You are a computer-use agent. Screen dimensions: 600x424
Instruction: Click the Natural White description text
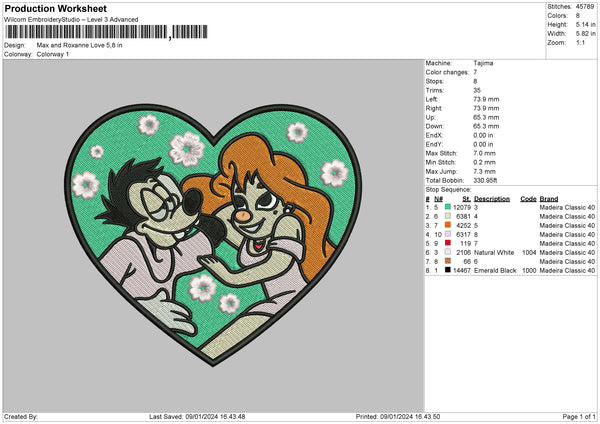[x=494, y=252]
